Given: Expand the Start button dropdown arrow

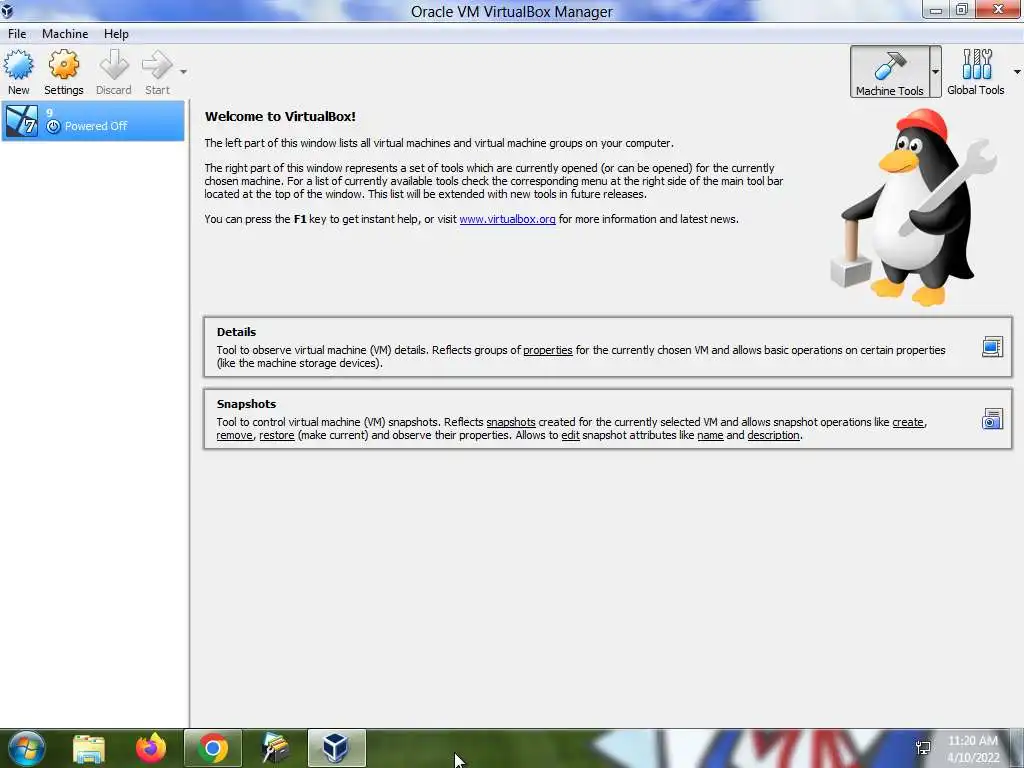Looking at the screenshot, I should [184, 72].
